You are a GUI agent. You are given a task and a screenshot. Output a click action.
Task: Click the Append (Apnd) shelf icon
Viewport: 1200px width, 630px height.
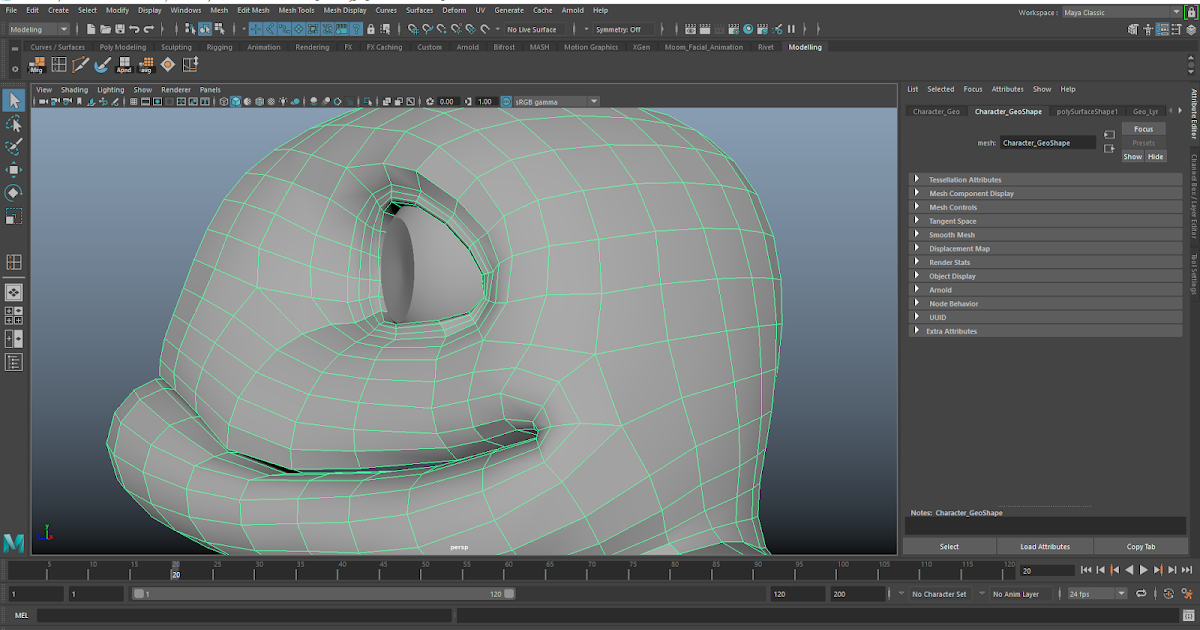pos(124,65)
